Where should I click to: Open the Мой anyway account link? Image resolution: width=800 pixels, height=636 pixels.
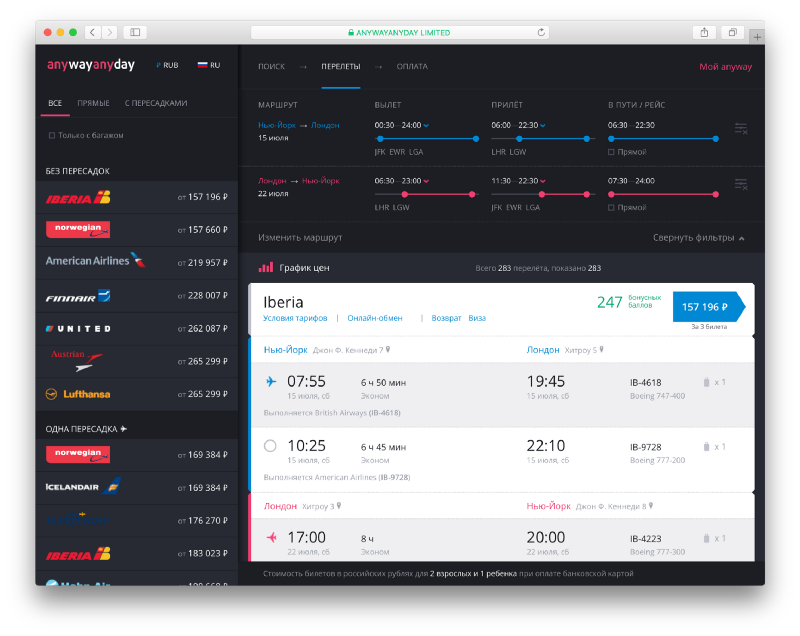click(726, 67)
